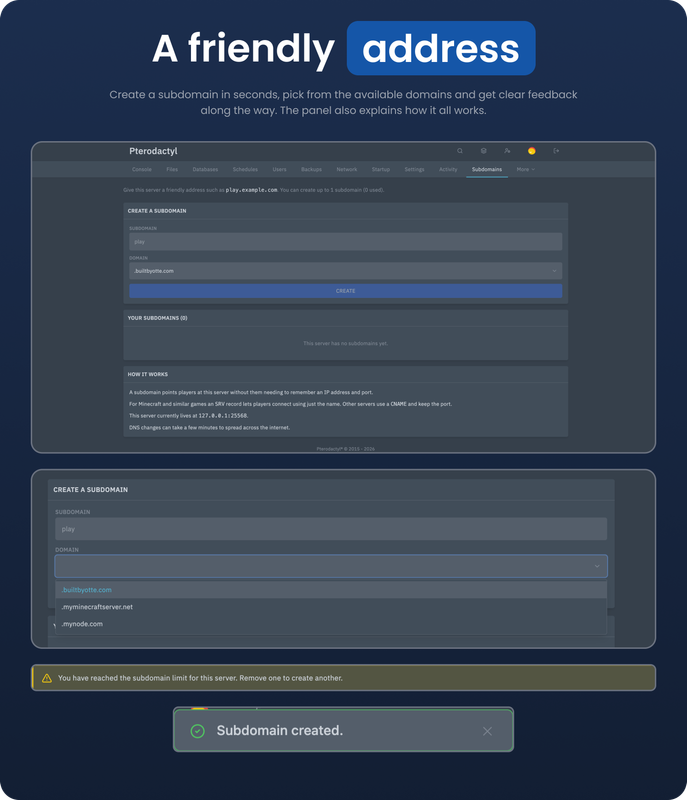Click the 'HOW IT WORKS' panel heading

[x=147, y=374]
